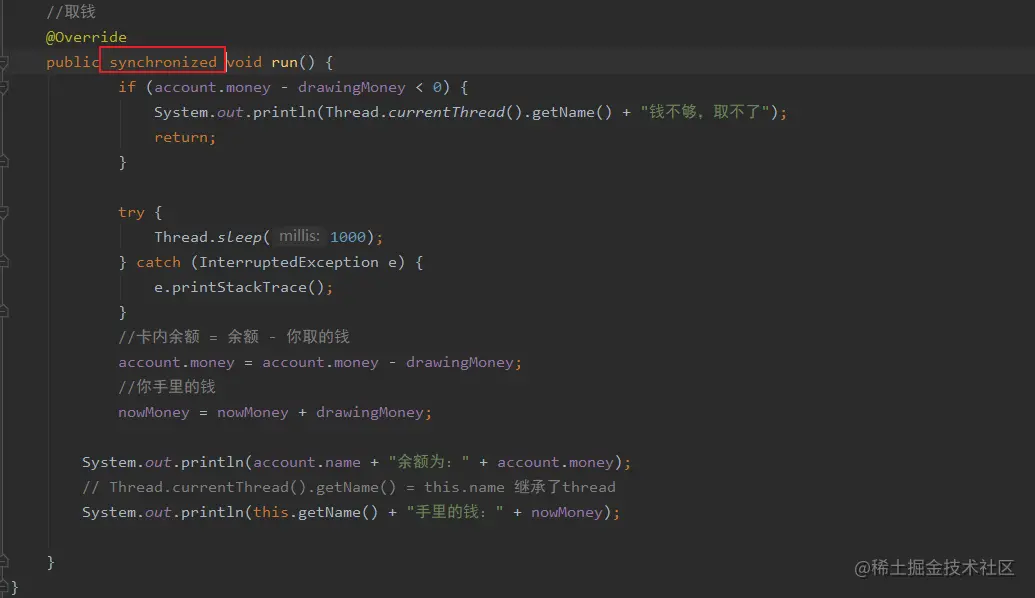Click the sleep method call
Image resolution: width=1035 pixels, height=598 pixels.
click(x=240, y=237)
